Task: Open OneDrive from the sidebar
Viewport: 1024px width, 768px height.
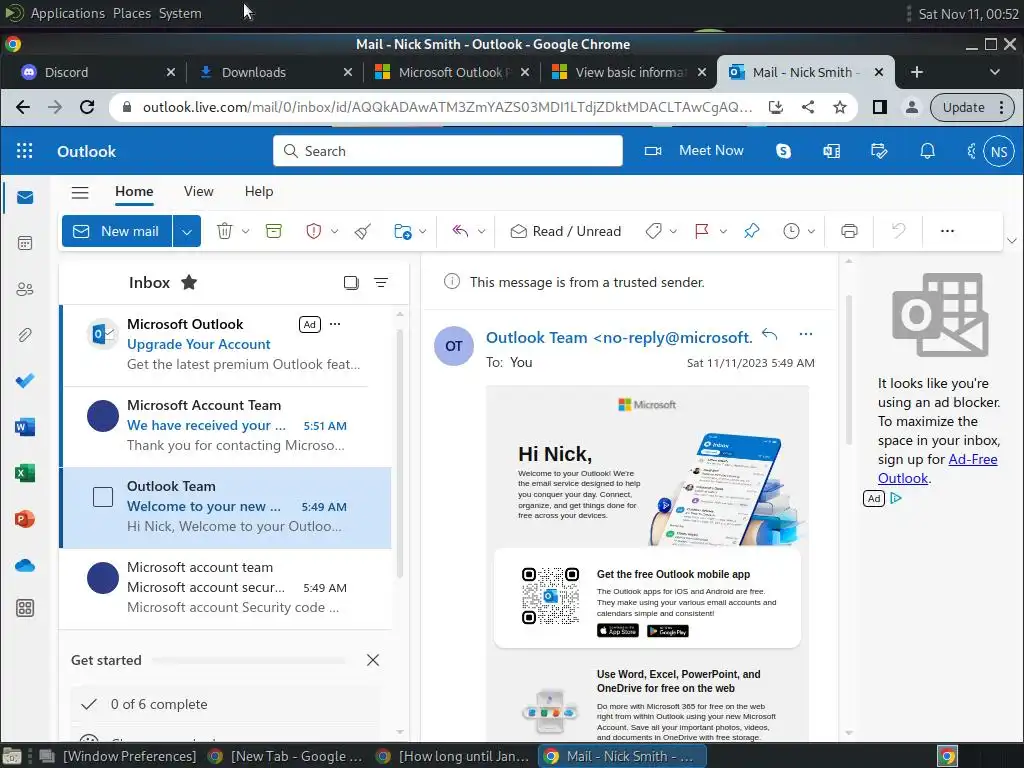Action: [x=25, y=565]
